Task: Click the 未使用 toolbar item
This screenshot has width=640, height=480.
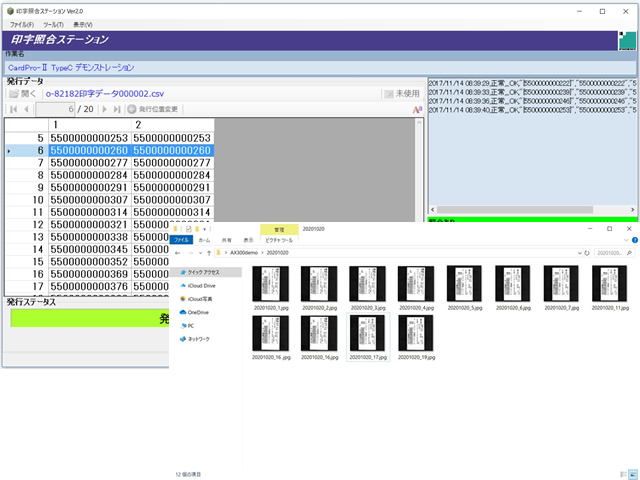Action: click(402, 94)
